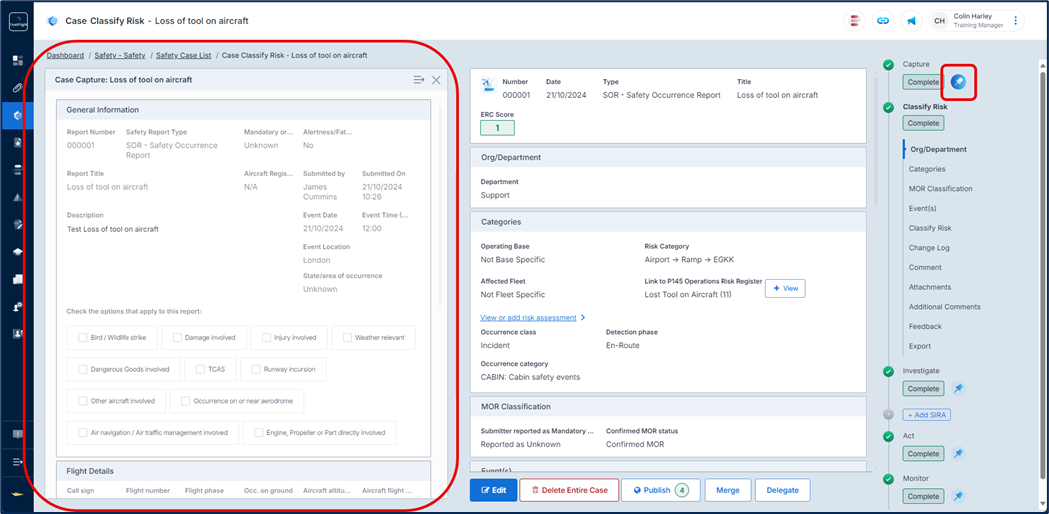Open the dashboard grid icon in sidebar

coord(17,61)
